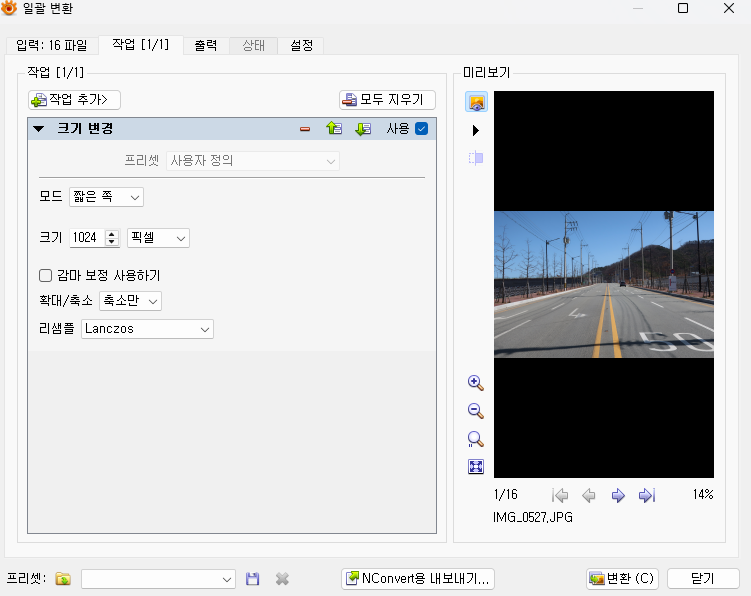The height and width of the screenshot is (596, 751).
Task: Switch to the 입력: 16 파일 tab
Action: (x=52, y=46)
